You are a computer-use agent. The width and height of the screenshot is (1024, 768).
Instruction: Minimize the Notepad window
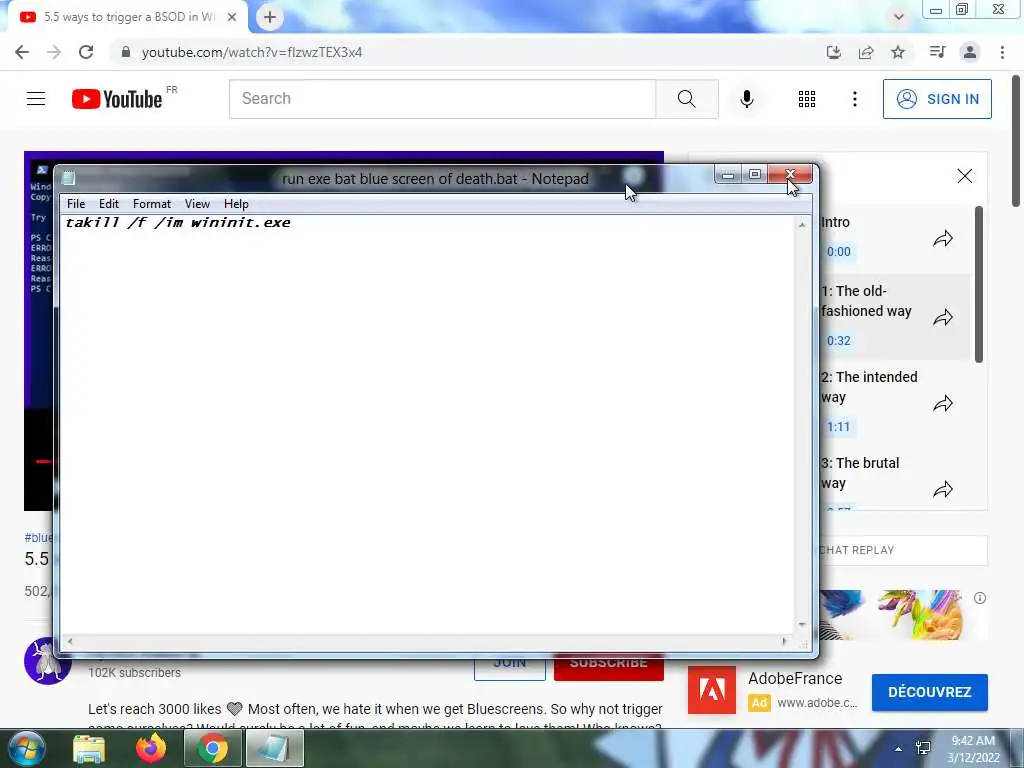click(728, 174)
